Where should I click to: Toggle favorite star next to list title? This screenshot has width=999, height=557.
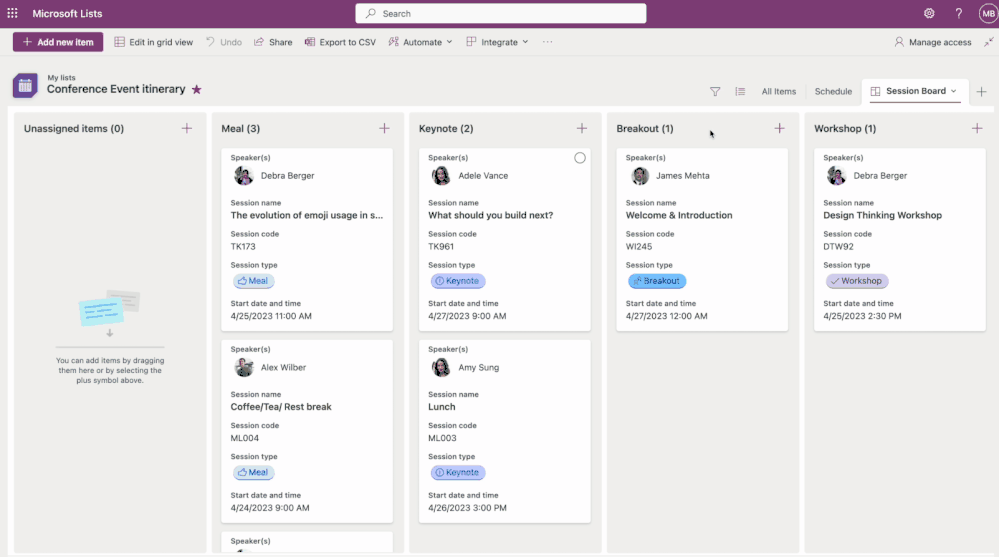(x=196, y=89)
